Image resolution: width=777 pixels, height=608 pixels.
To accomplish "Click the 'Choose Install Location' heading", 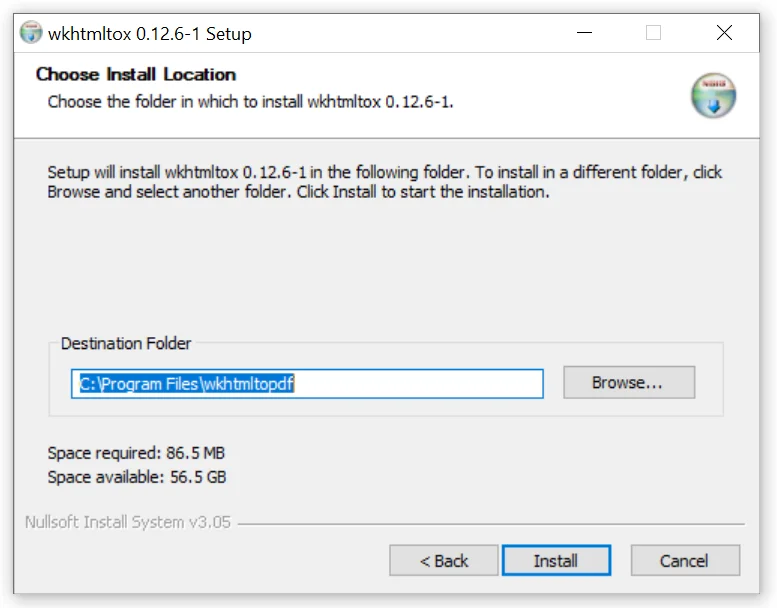I will (x=136, y=74).
